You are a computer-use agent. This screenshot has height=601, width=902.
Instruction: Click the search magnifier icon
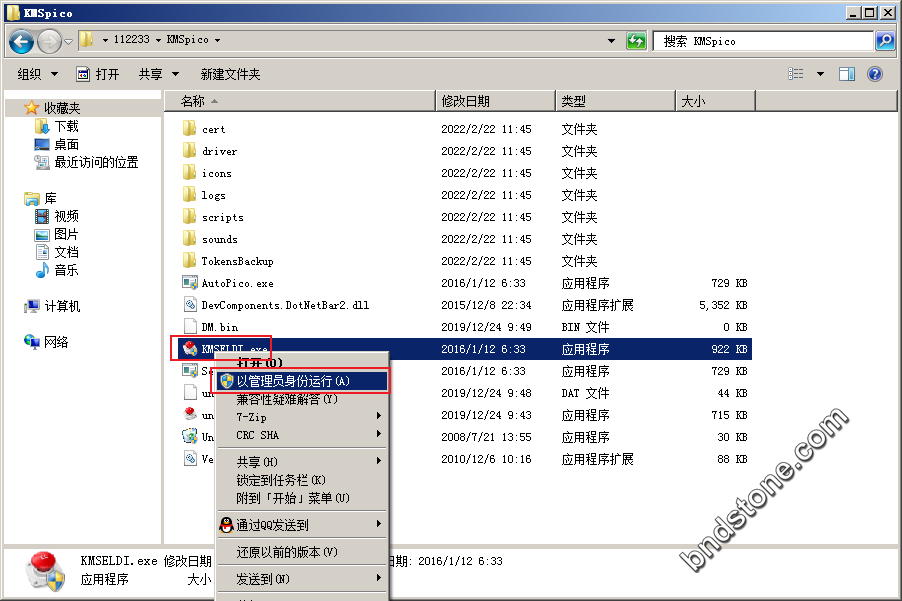885,41
